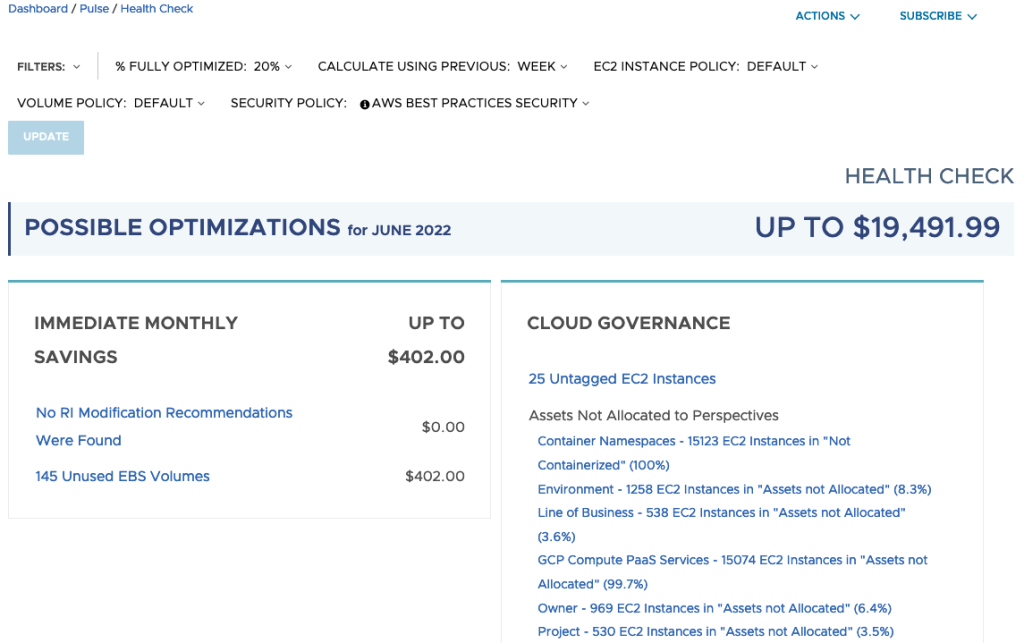Go to Dashboard in the breadcrumb
This screenshot has width=1024, height=643.
(38, 9)
